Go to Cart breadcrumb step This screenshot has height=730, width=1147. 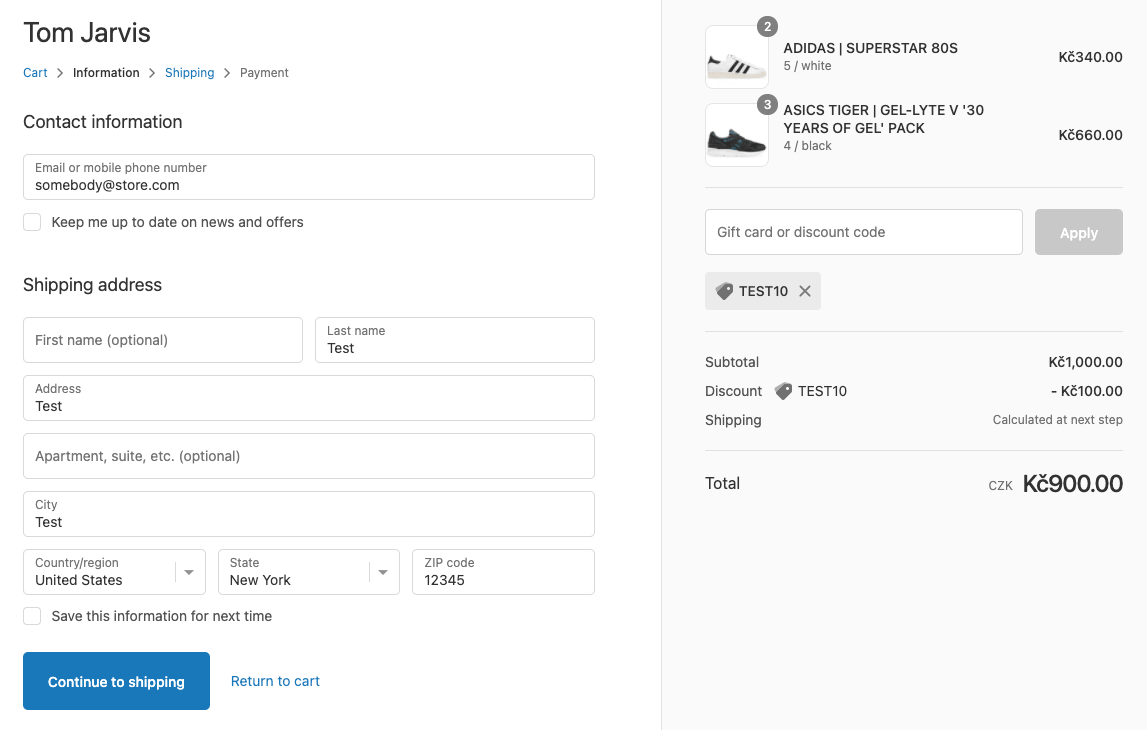[35, 73]
